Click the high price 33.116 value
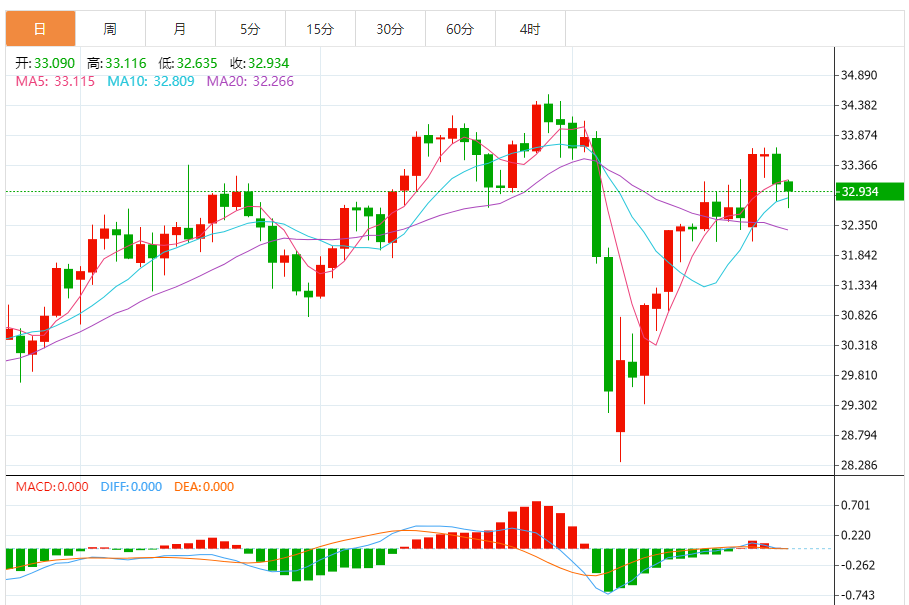909x605 pixels. pyautogui.click(x=126, y=63)
